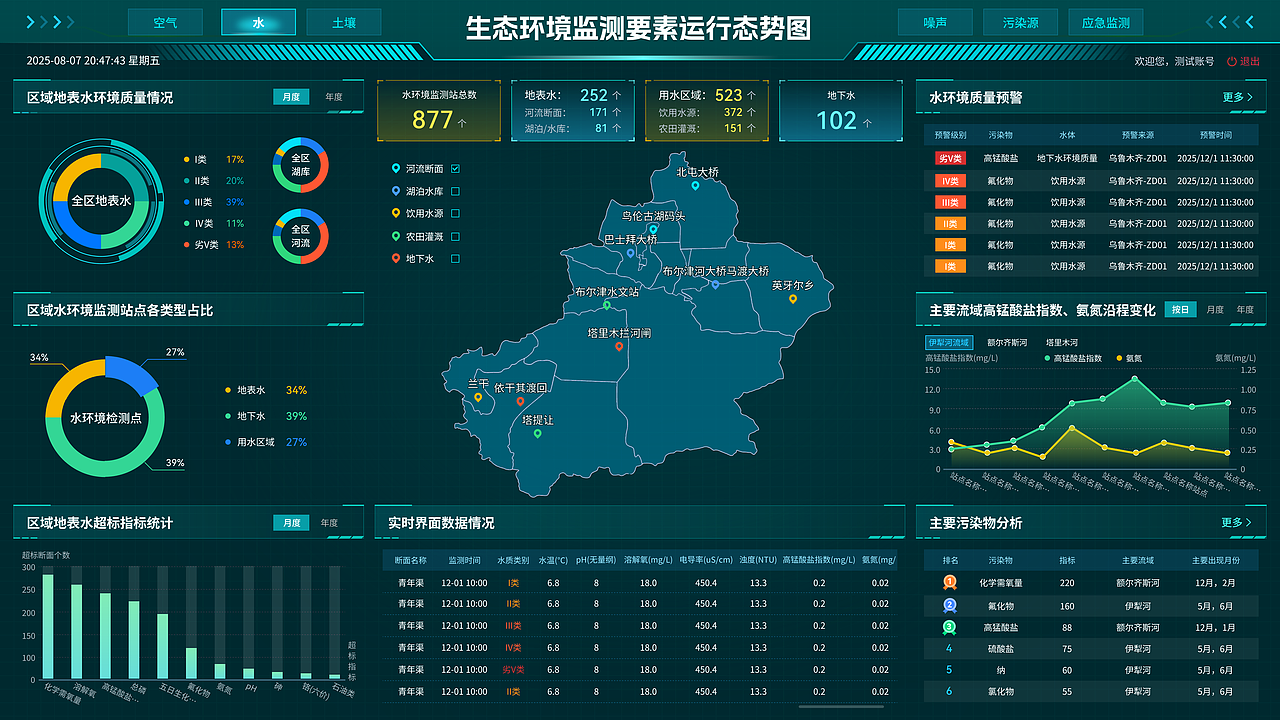Click the silver rank medal next to 氟化物
This screenshot has width=1280, height=720.
coord(950,606)
